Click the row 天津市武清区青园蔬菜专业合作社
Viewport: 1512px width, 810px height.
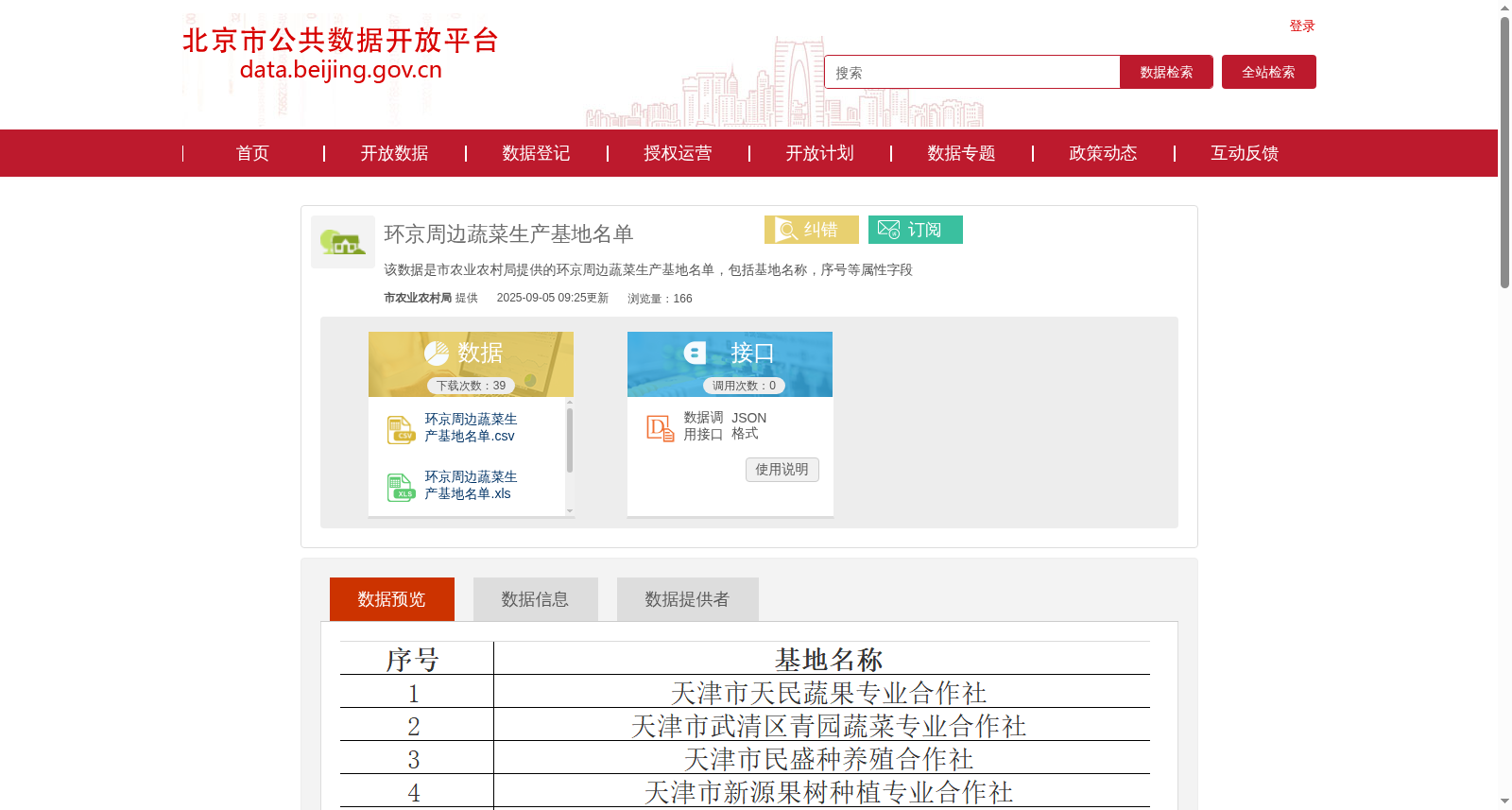pyautogui.click(x=829, y=726)
